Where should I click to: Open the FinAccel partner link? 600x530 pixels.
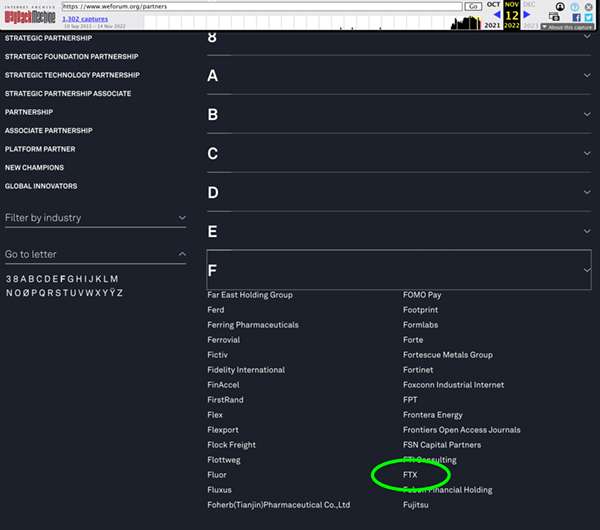click(223, 385)
